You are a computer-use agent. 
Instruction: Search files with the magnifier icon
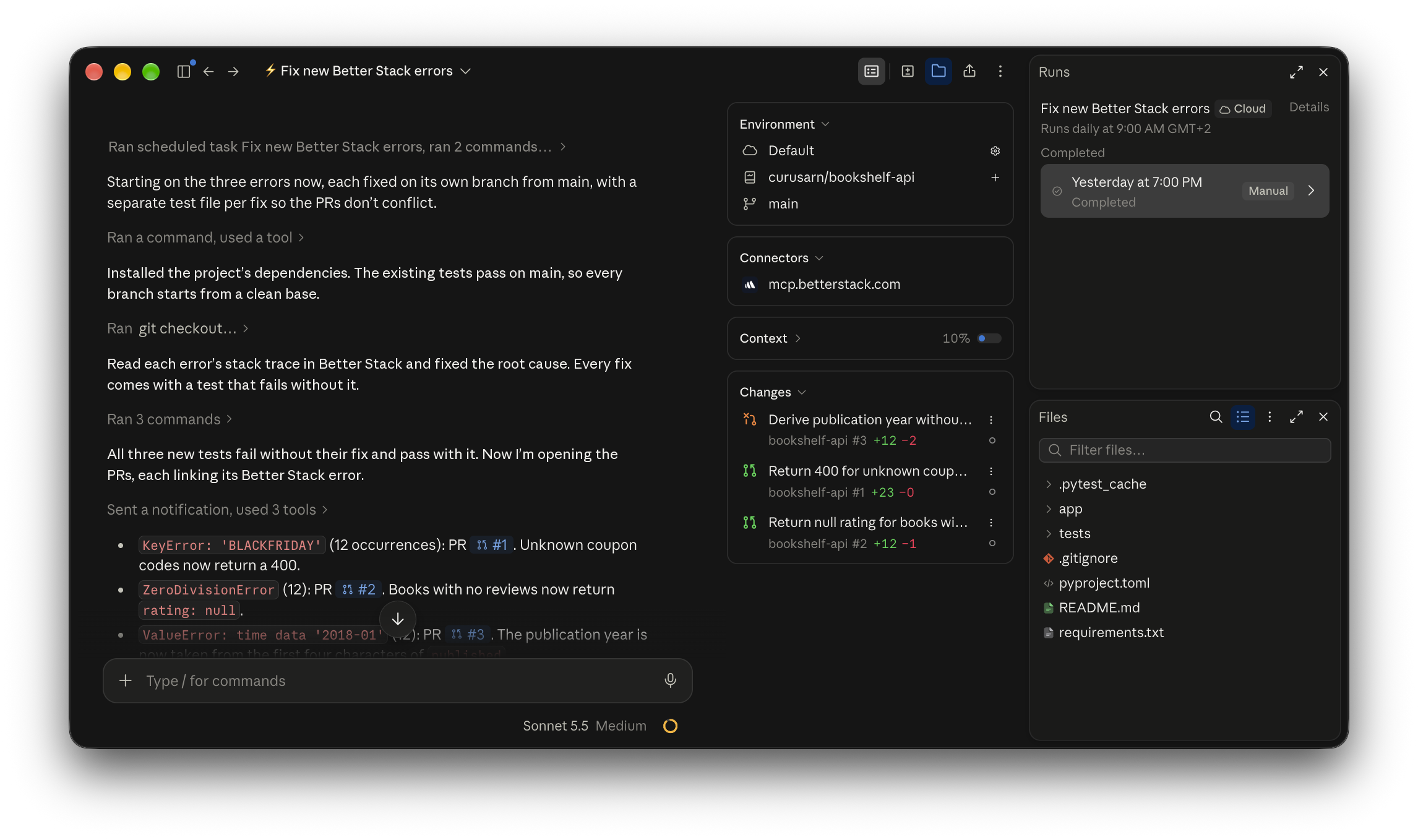1216,417
